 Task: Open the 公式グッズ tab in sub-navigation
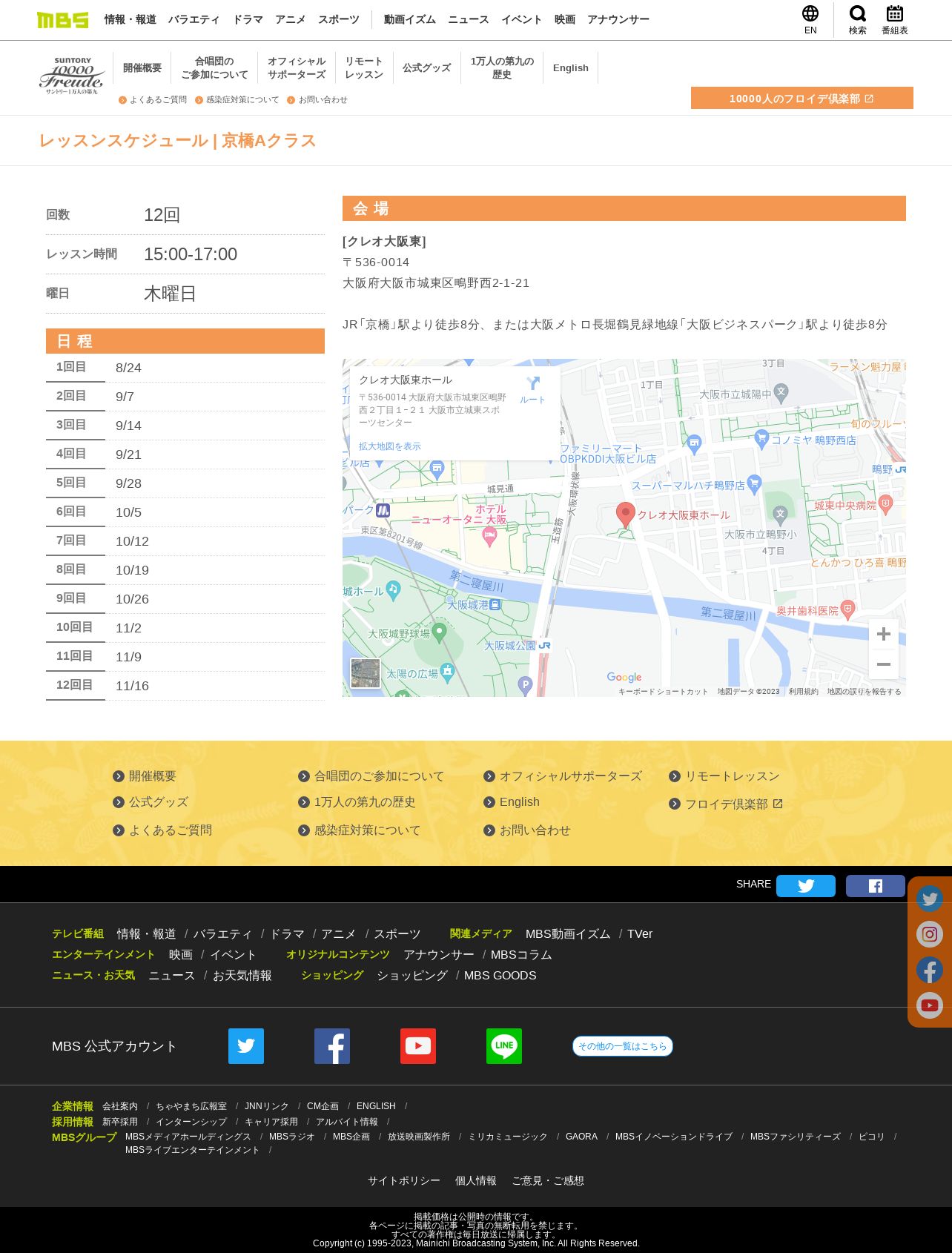click(427, 67)
